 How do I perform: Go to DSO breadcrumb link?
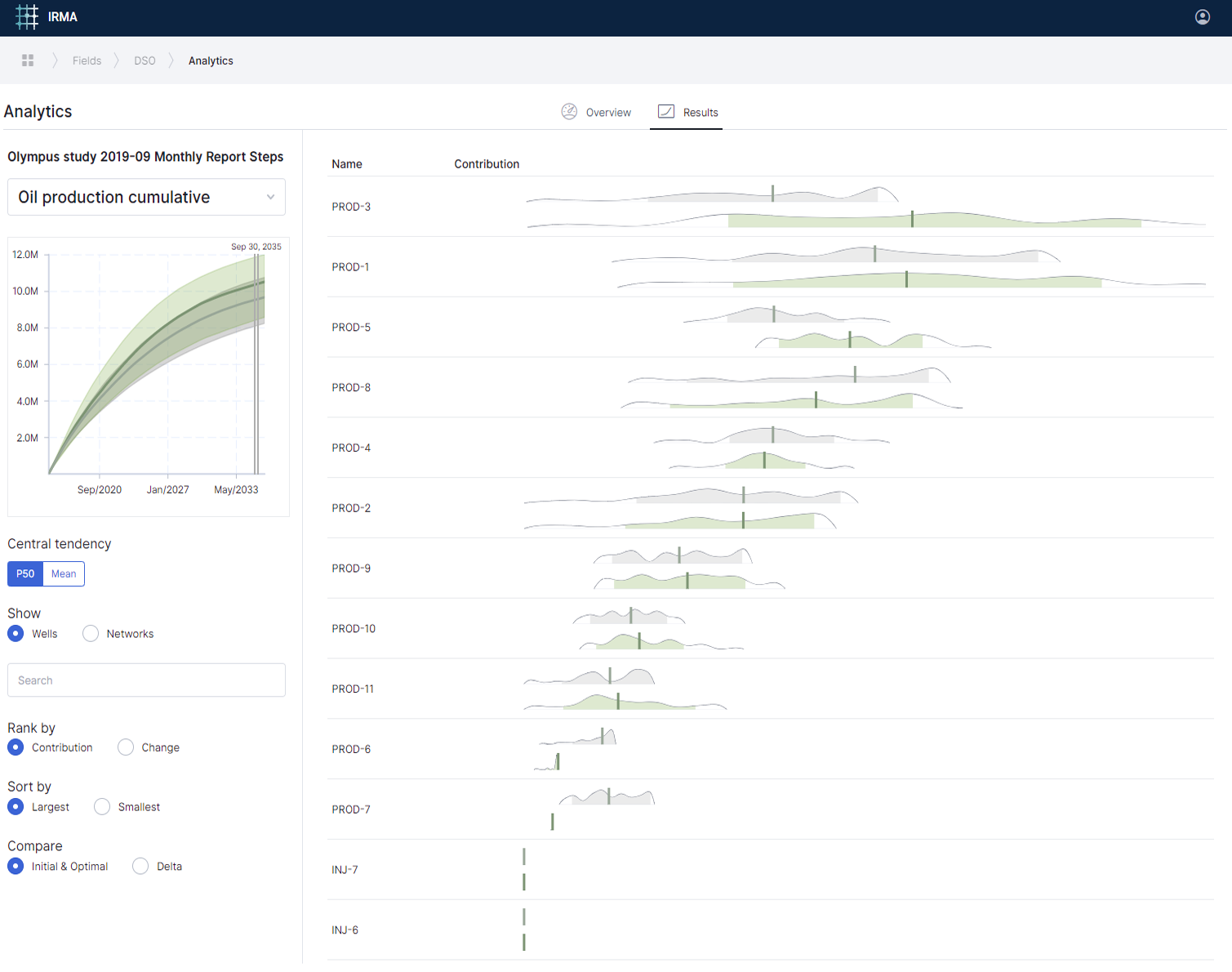click(x=145, y=60)
